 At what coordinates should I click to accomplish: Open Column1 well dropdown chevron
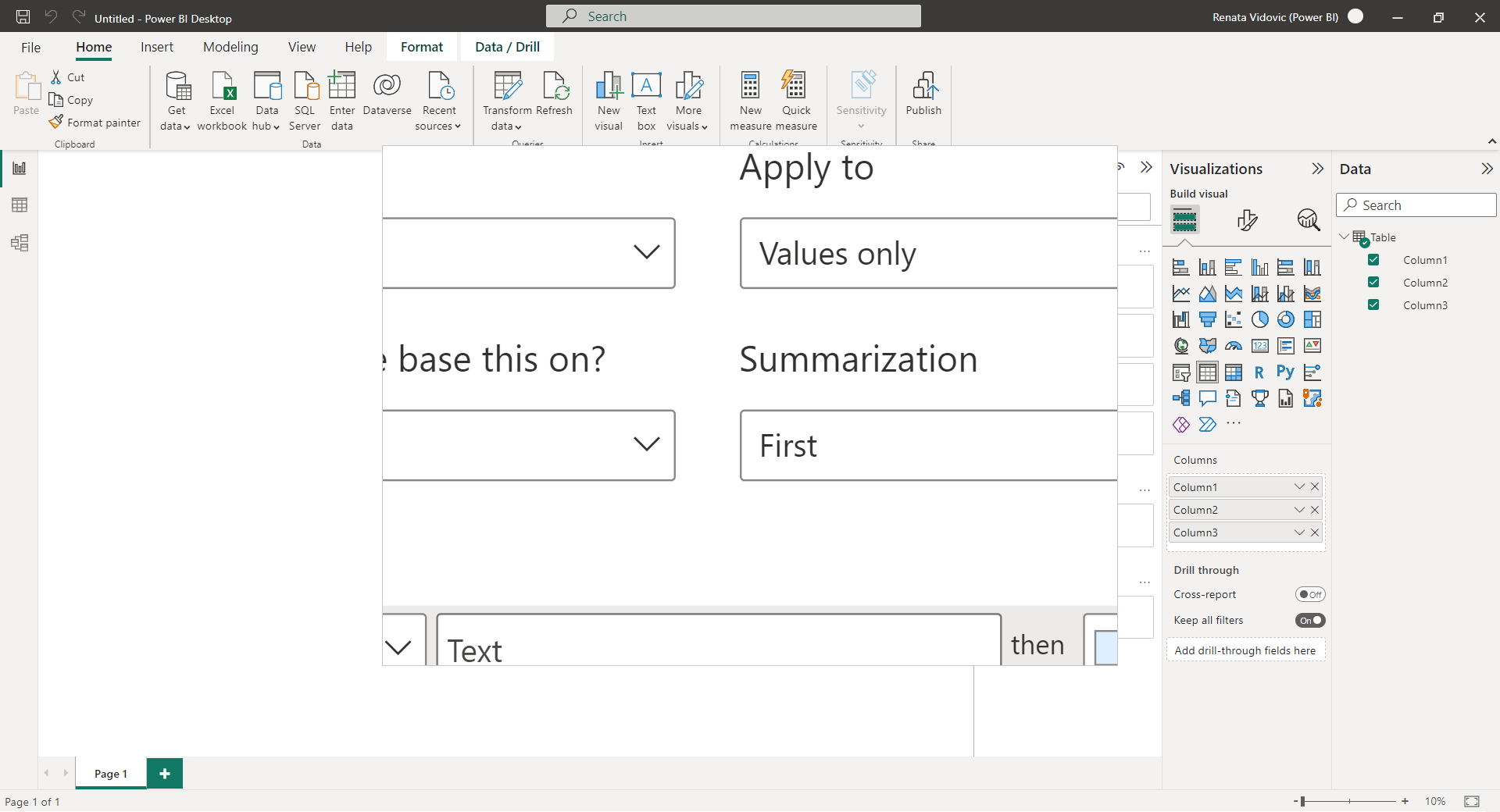click(x=1299, y=486)
